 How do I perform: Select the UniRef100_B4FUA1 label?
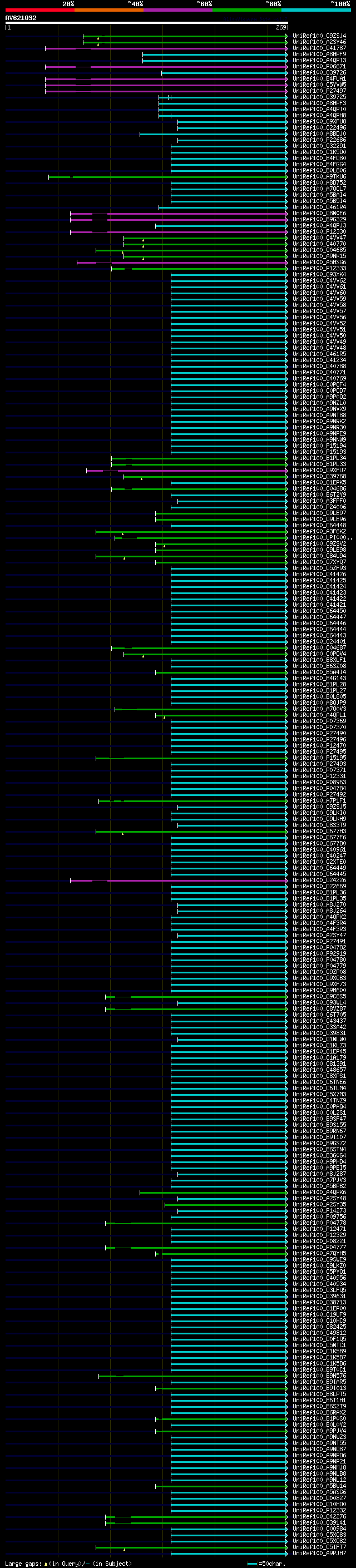[x=319, y=78]
